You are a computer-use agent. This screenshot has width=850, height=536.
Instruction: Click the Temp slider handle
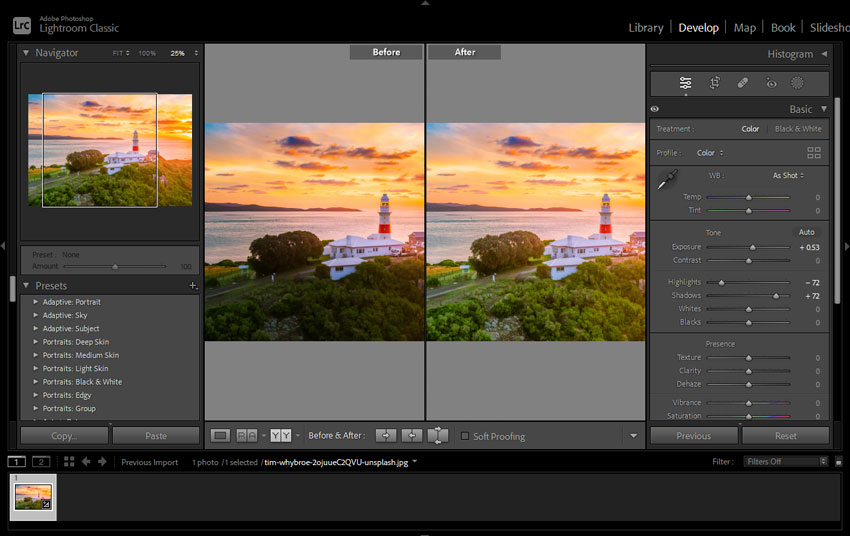click(749, 197)
